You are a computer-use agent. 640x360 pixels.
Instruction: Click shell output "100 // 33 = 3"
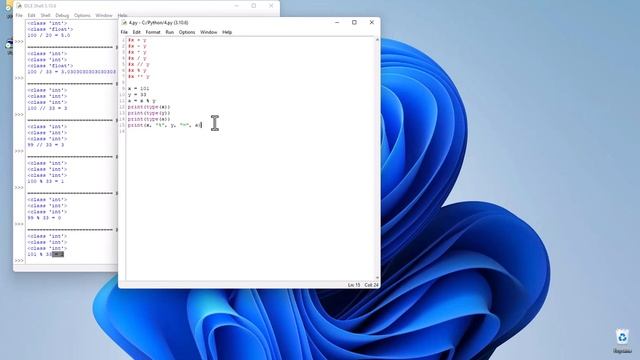(47, 109)
